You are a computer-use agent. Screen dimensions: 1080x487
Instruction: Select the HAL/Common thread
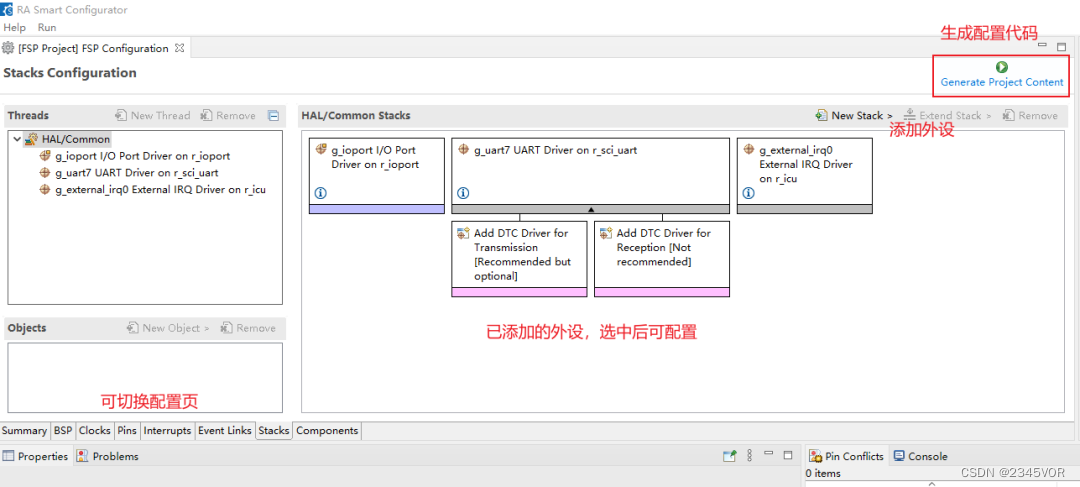tap(67, 139)
